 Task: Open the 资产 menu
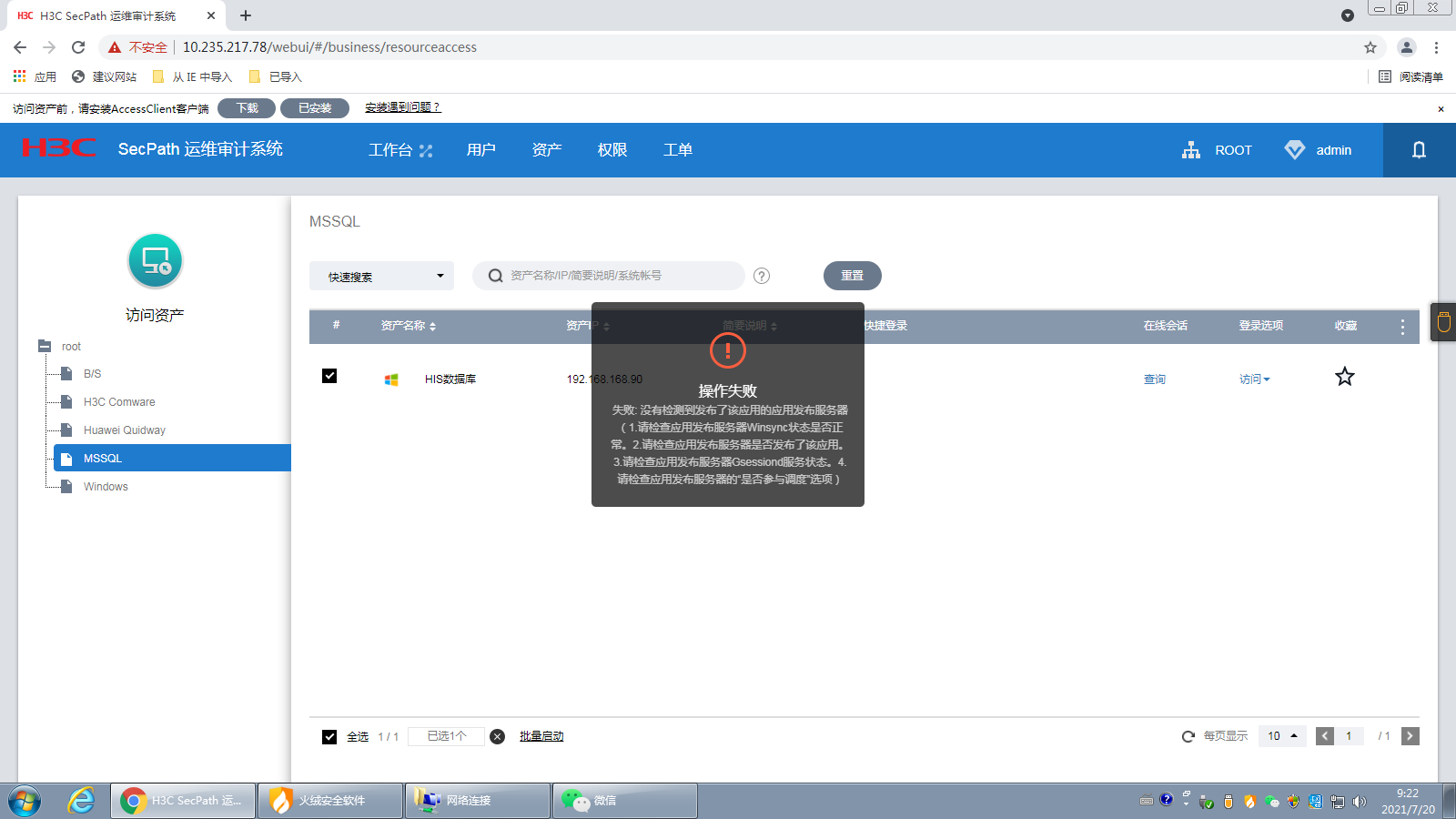pos(547,150)
